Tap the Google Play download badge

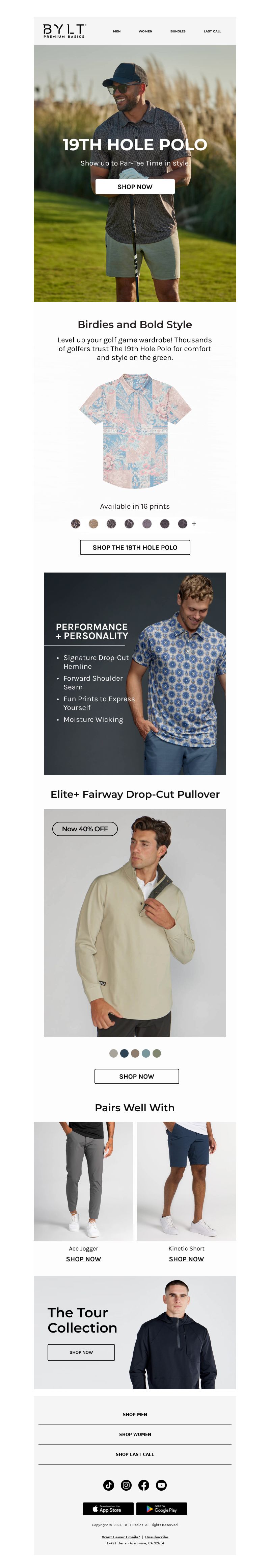[162, 1508]
